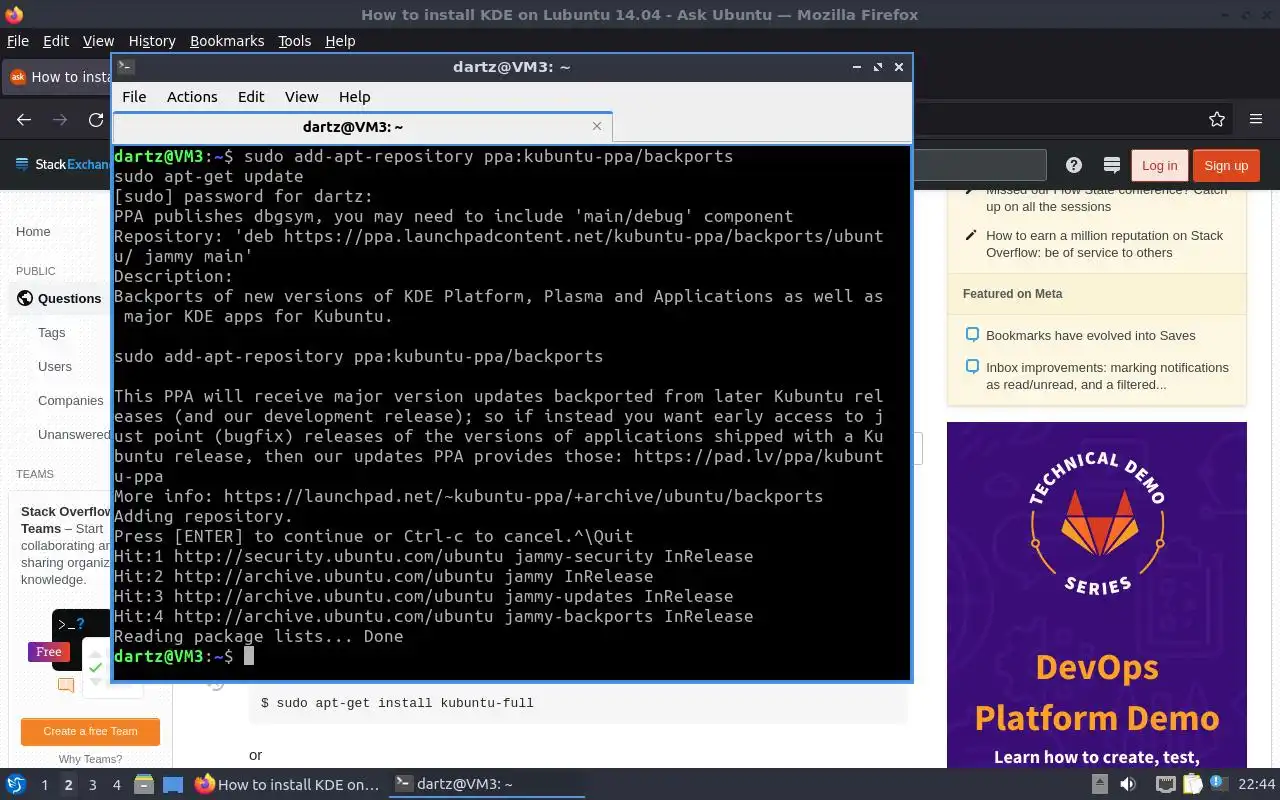Open Questions in the sidebar
The image size is (1280, 800).
pyautogui.click(x=69, y=298)
